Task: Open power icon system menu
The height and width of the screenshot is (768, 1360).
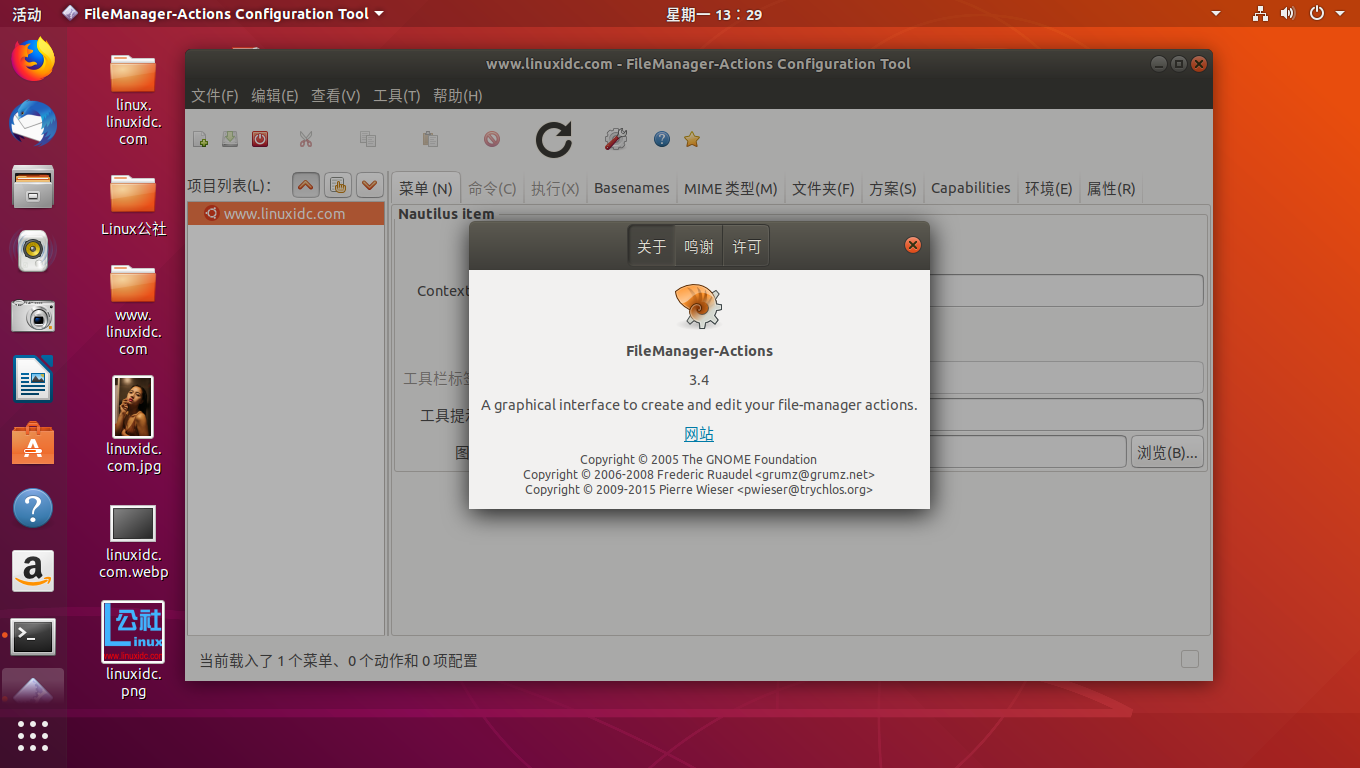Action: point(1316,14)
